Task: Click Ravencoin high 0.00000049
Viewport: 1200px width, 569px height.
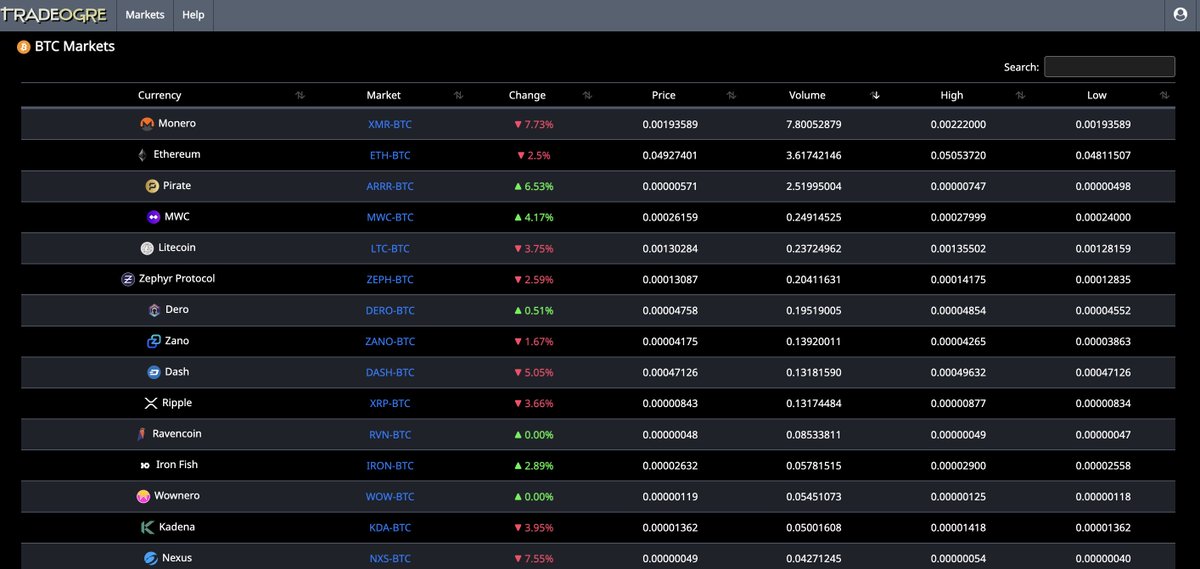Action: tap(958, 435)
